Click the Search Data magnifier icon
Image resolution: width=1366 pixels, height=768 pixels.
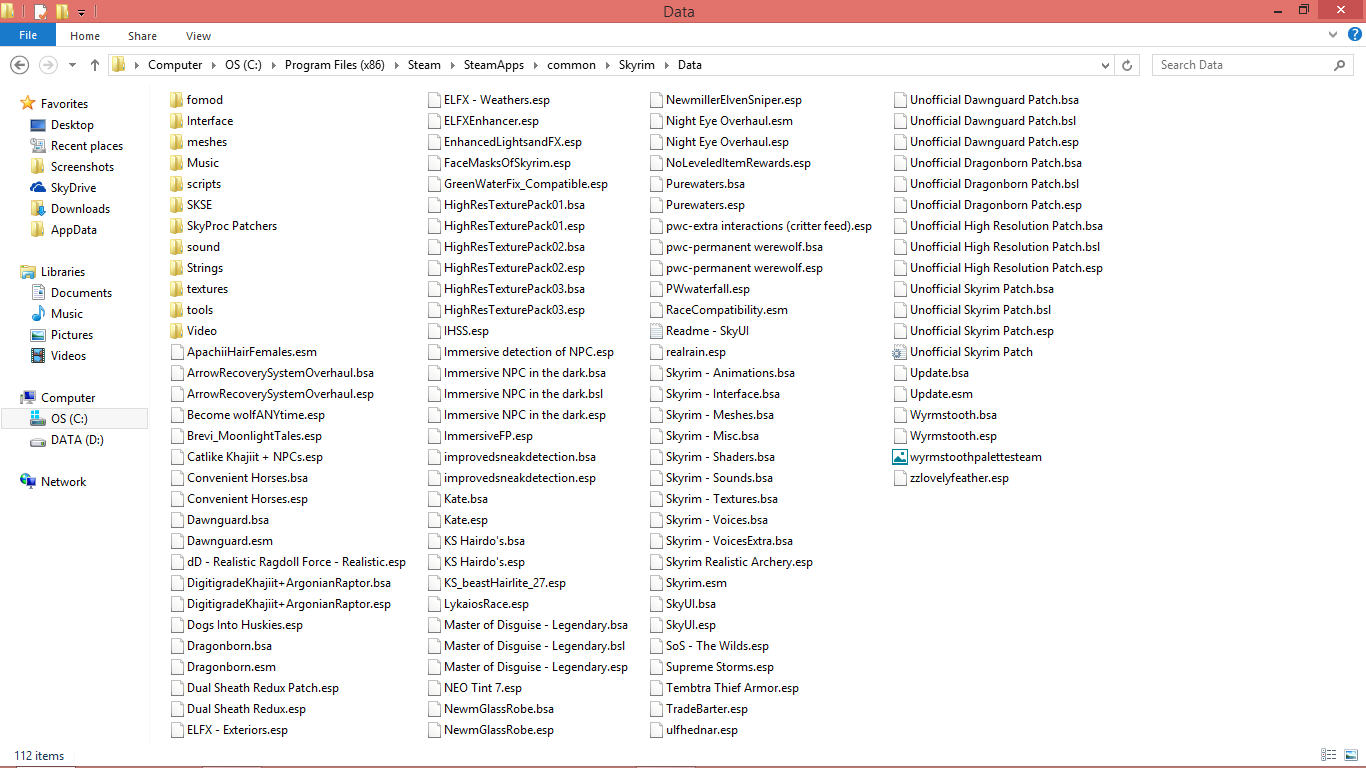point(1340,65)
